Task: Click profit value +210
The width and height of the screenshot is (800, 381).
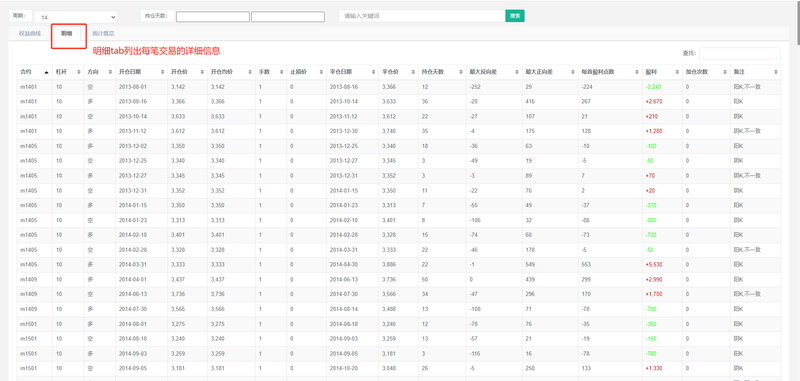Action: 652,116
